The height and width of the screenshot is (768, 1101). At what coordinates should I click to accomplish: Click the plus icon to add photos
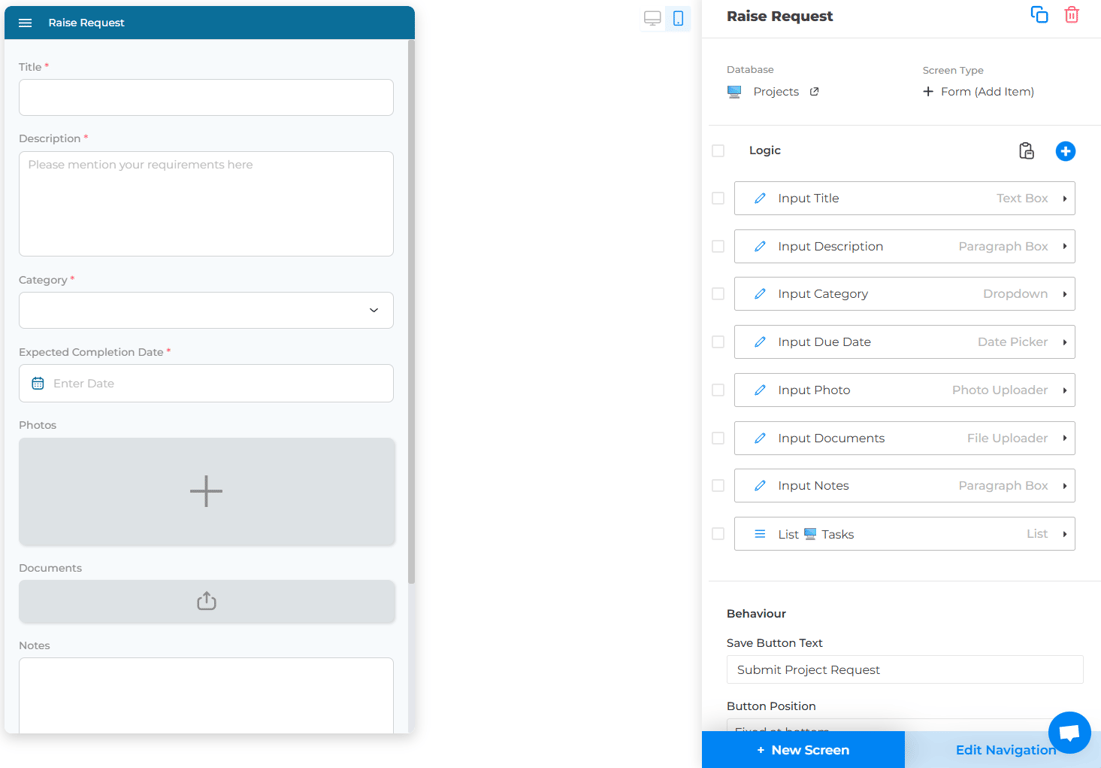click(206, 491)
